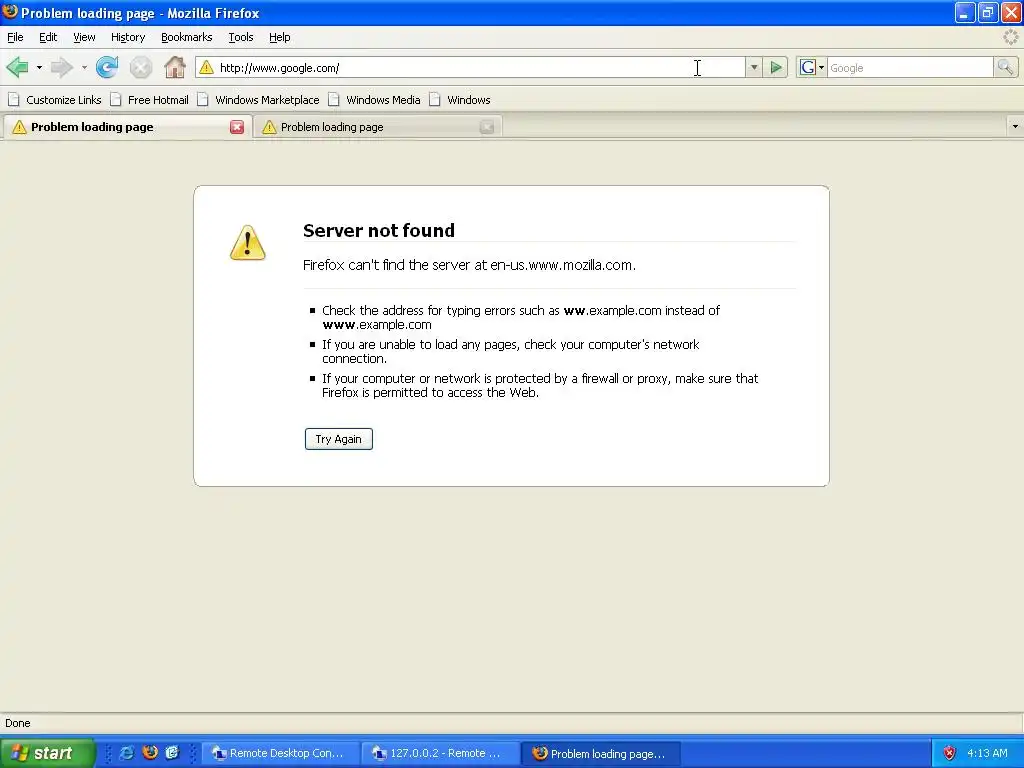
Task: Expand the address bar history dropdown
Action: point(754,67)
